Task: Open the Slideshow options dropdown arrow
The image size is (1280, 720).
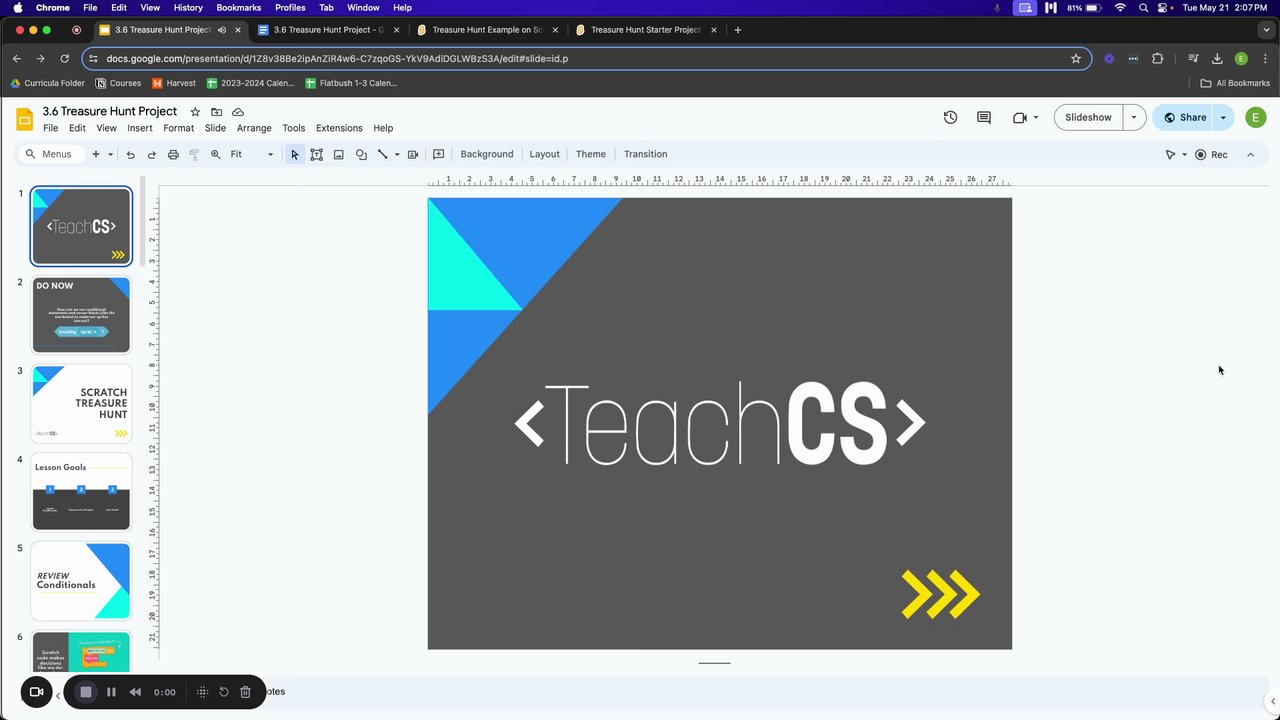Action: [1134, 117]
